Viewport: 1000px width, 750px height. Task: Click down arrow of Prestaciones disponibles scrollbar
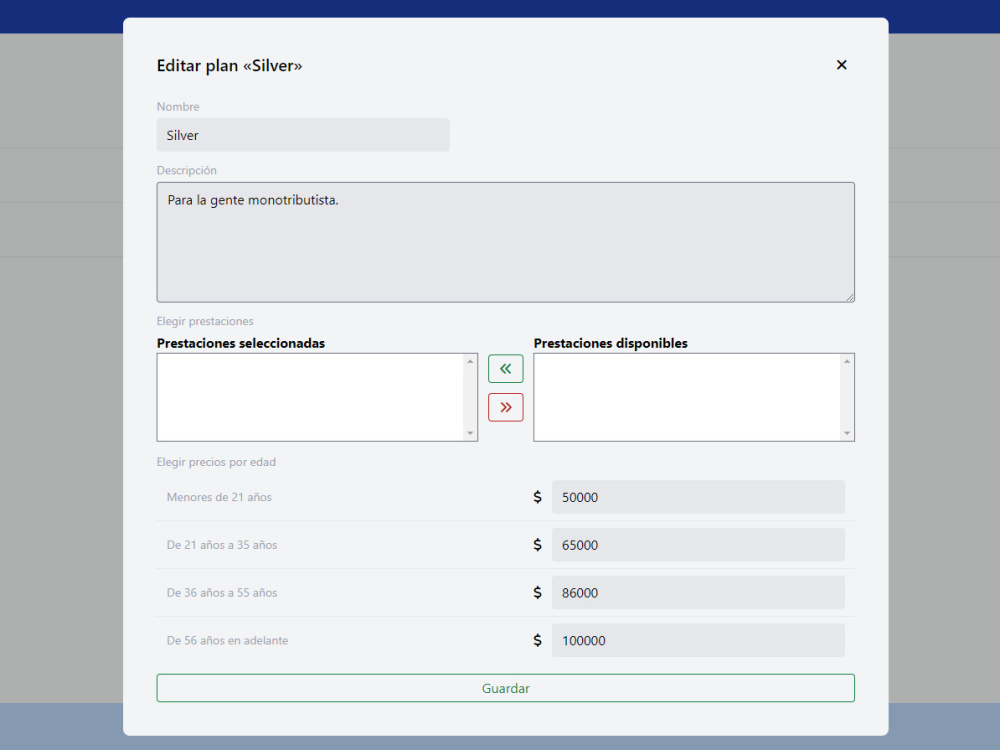pyautogui.click(x=847, y=433)
